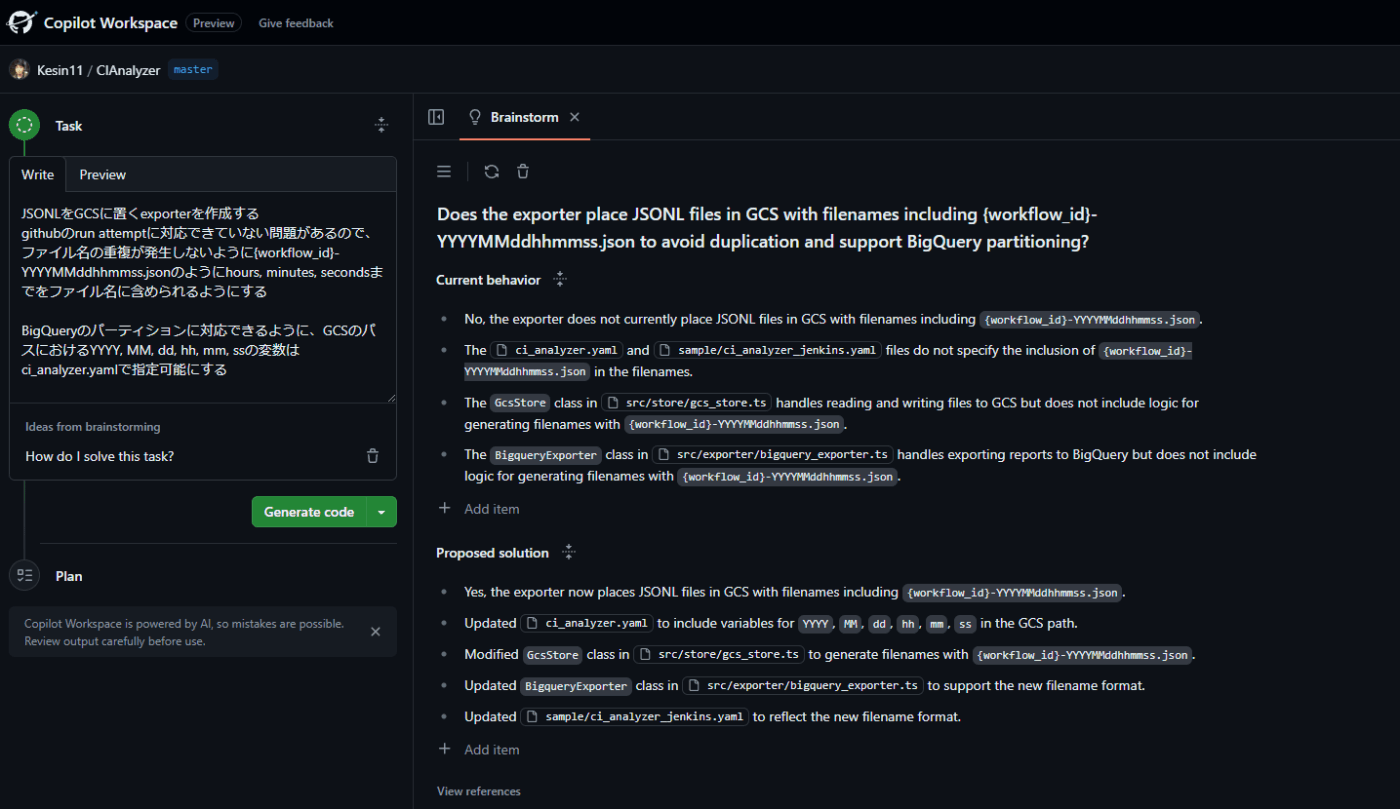
Task: Open the Generate code dropdown arrow
Action: click(382, 512)
